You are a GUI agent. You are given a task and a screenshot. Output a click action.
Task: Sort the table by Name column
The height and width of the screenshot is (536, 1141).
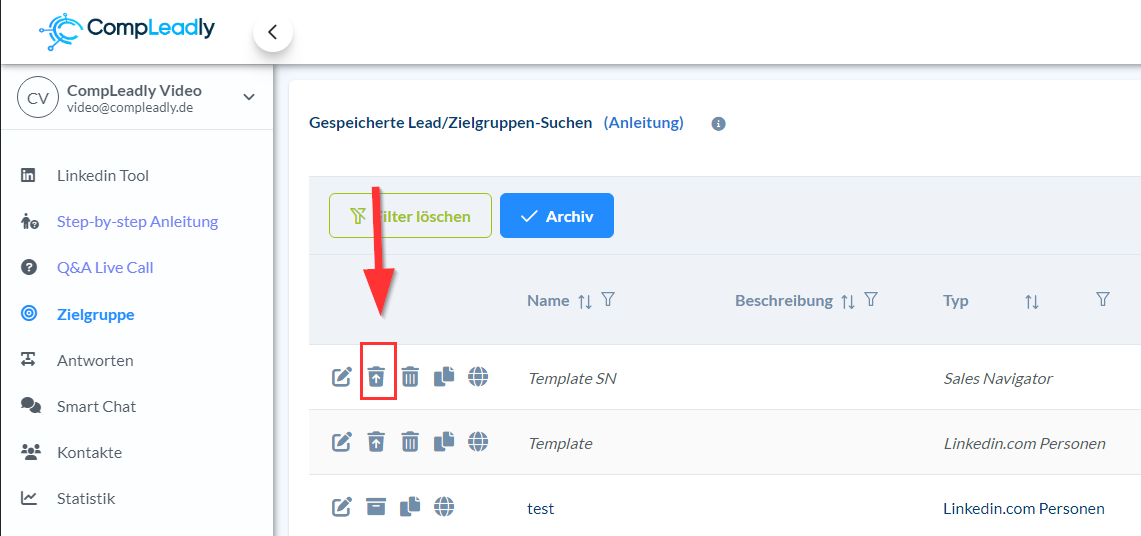pyautogui.click(x=585, y=301)
